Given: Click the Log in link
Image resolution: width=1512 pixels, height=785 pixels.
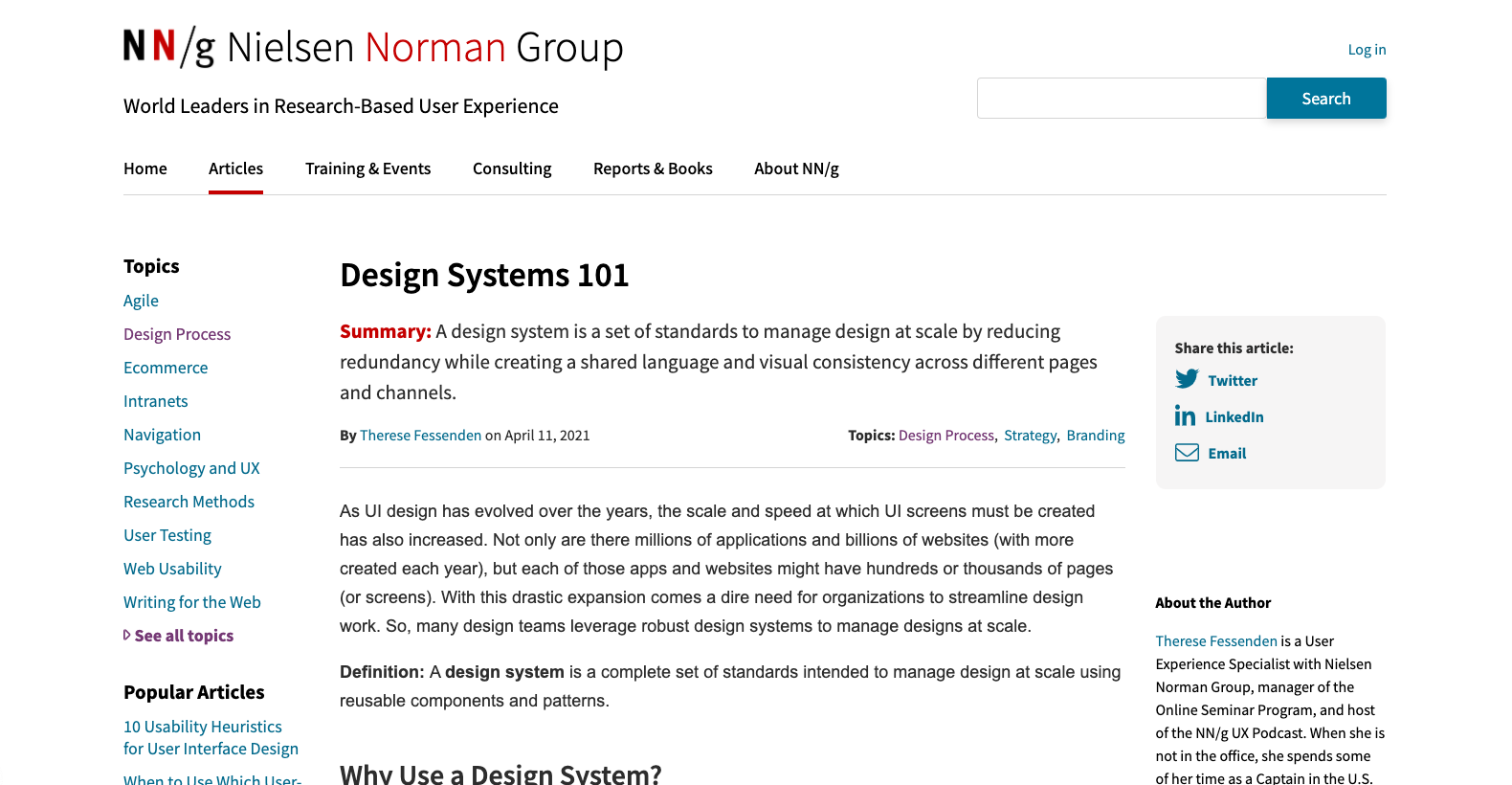Looking at the screenshot, I should pyautogui.click(x=1367, y=50).
